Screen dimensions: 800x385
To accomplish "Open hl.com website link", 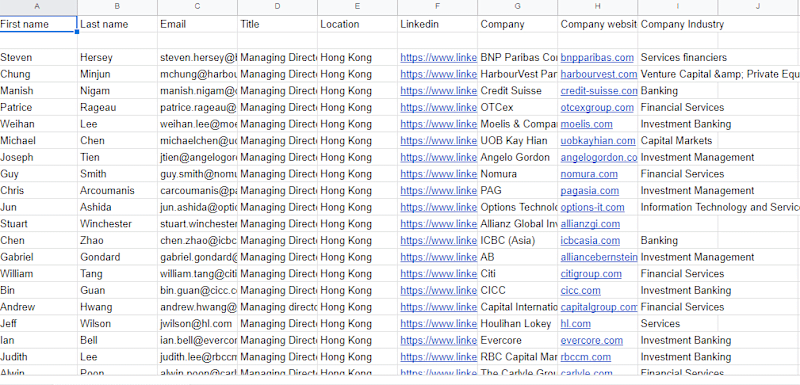I will pyautogui.click(x=576, y=324).
